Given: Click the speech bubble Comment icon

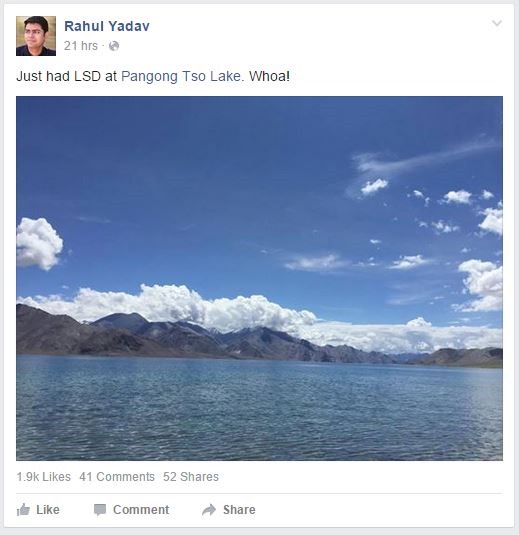Looking at the screenshot, I should (100, 510).
